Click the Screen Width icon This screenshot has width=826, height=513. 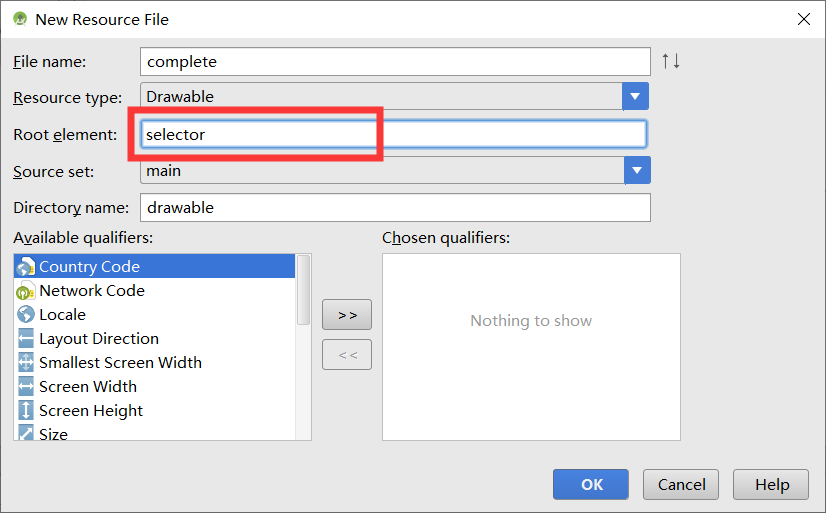[26, 387]
